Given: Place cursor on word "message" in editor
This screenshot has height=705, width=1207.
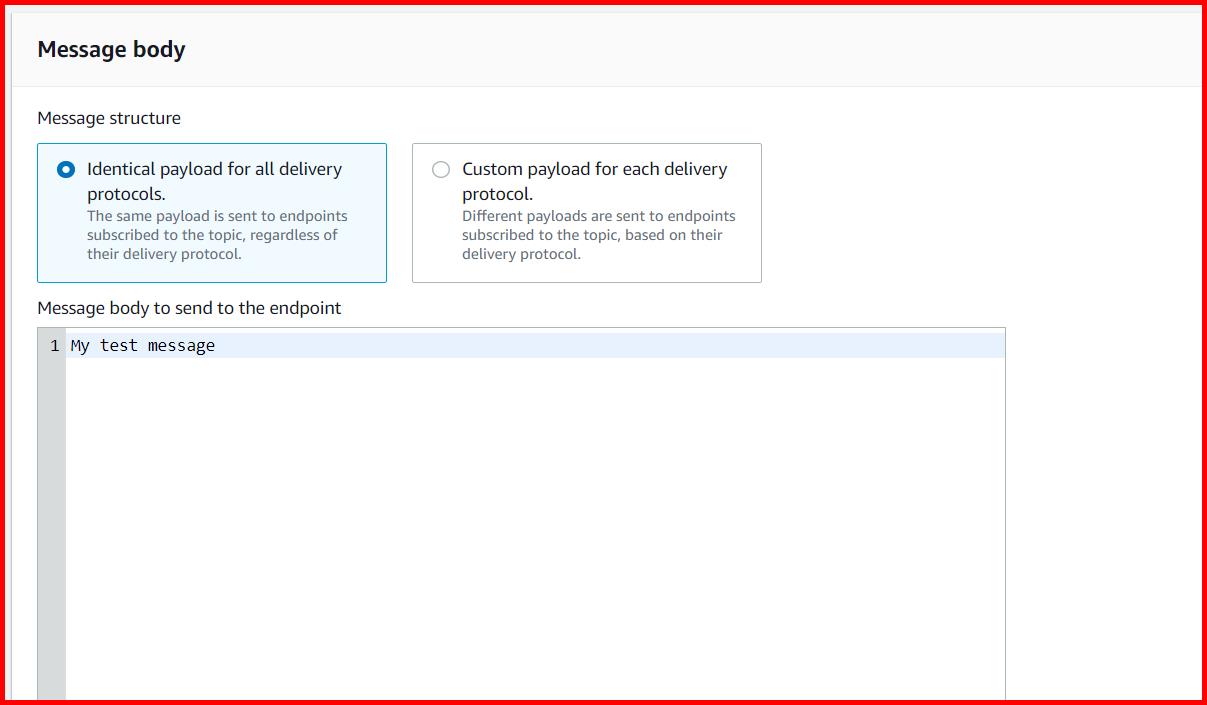Looking at the screenshot, I should coord(181,346).
